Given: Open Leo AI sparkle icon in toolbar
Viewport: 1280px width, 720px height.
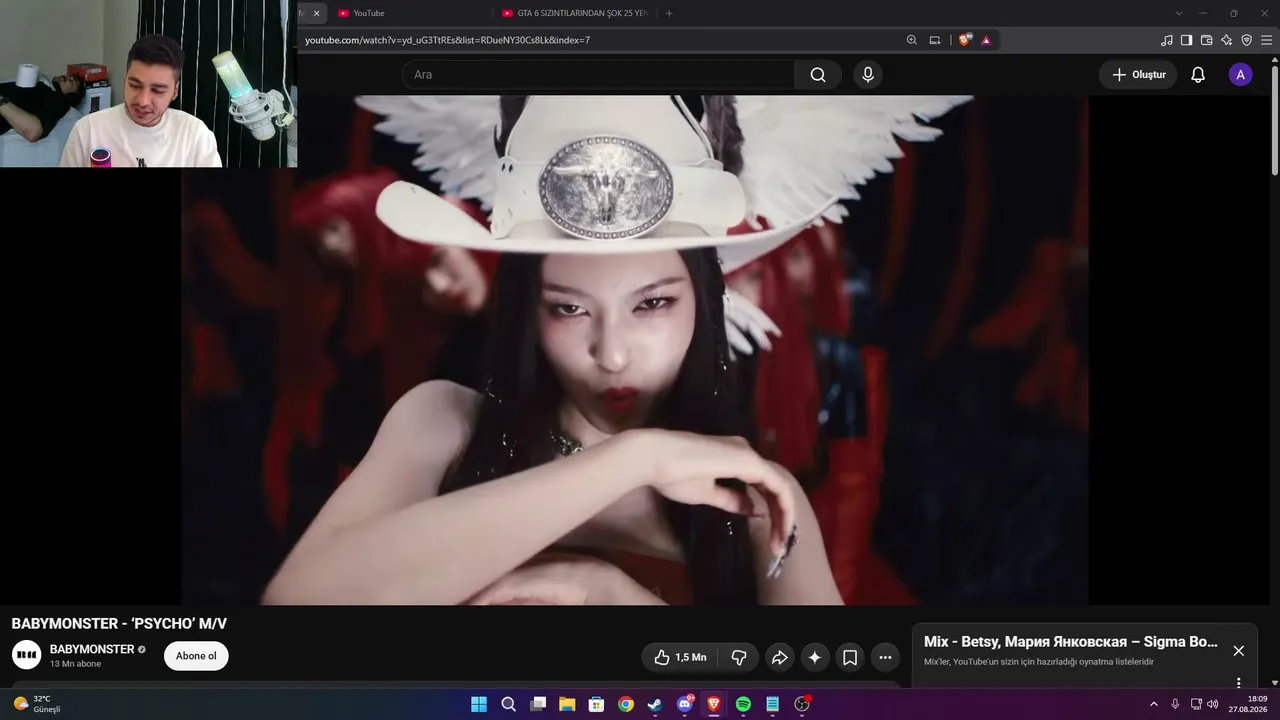Looking at the screenshot, I should coord(1227,40).
